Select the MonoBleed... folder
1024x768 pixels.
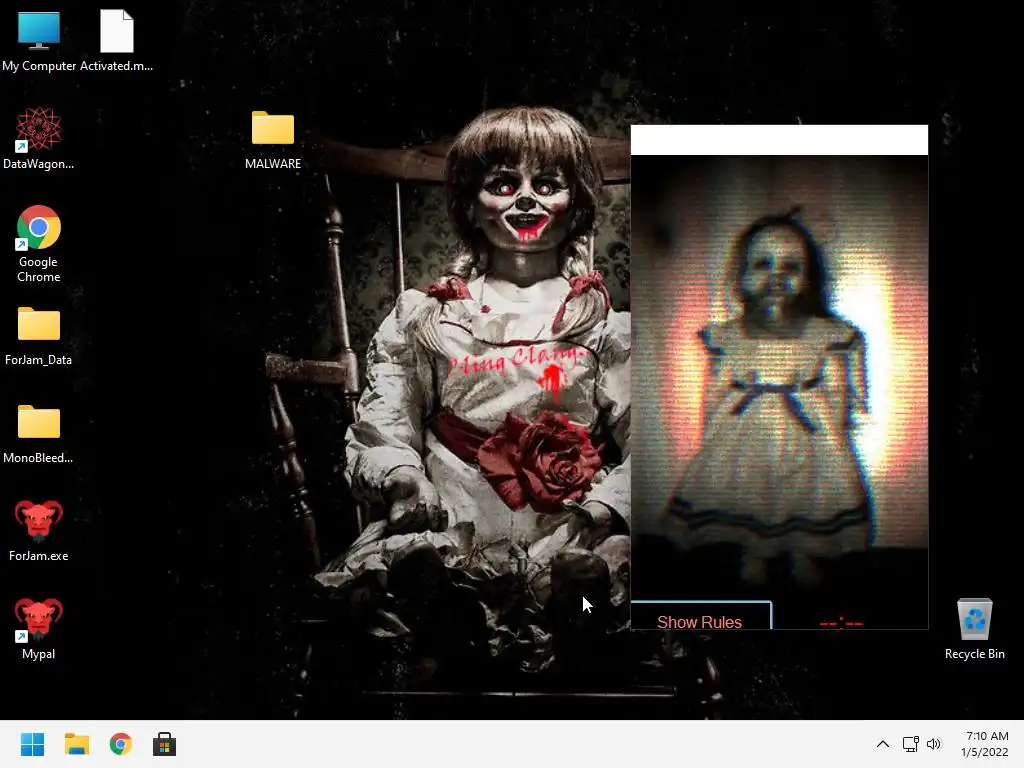pyautogui.click(x=39, y=433)
